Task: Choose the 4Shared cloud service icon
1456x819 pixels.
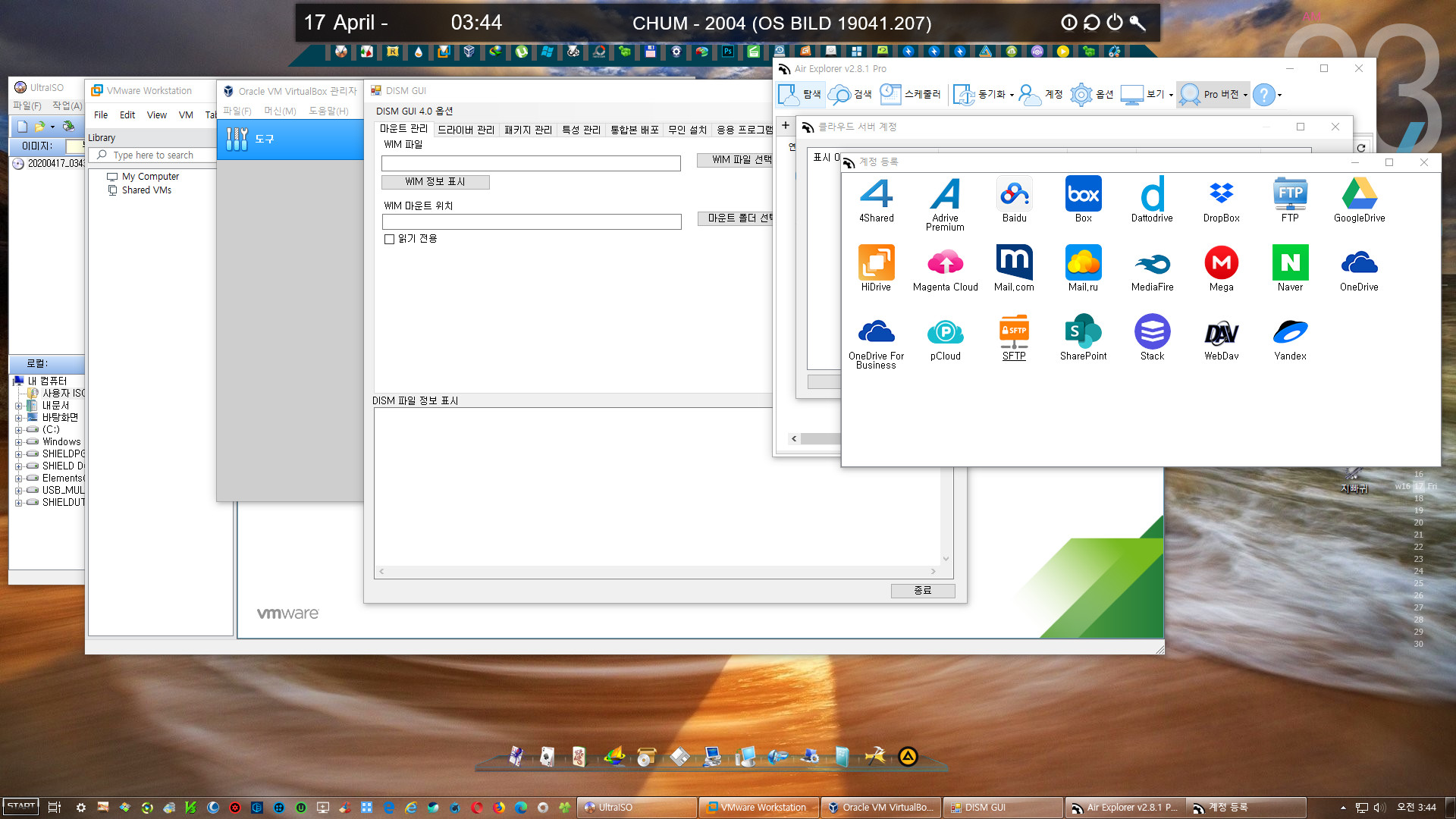Action: (876, 200)
